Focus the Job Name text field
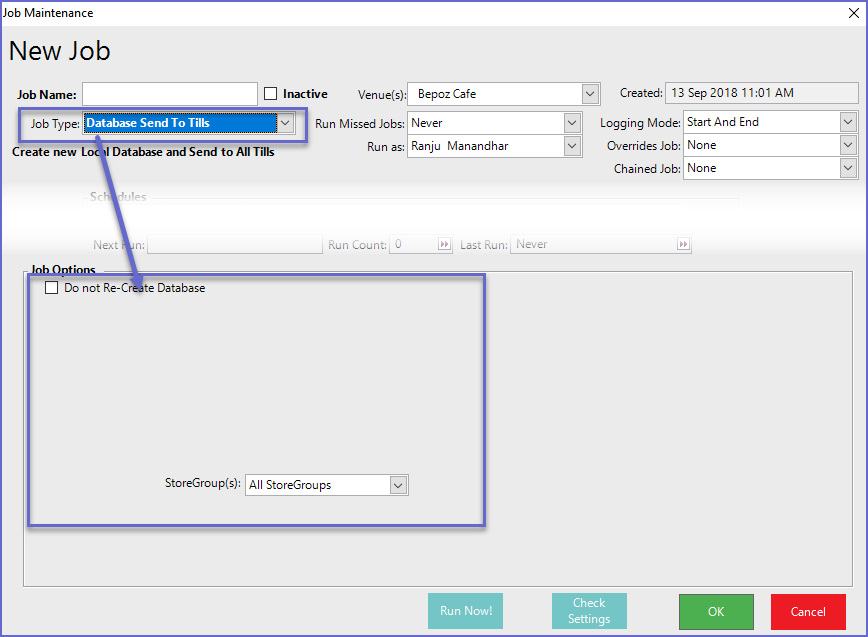 point(170,94)
